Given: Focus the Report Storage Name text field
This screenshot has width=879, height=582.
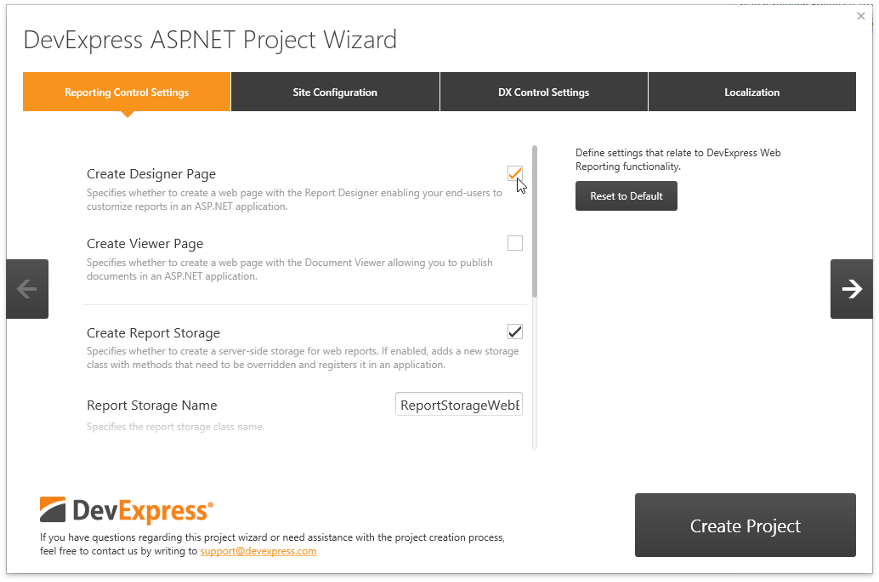Looking at the screenshot, I should 459,405.
